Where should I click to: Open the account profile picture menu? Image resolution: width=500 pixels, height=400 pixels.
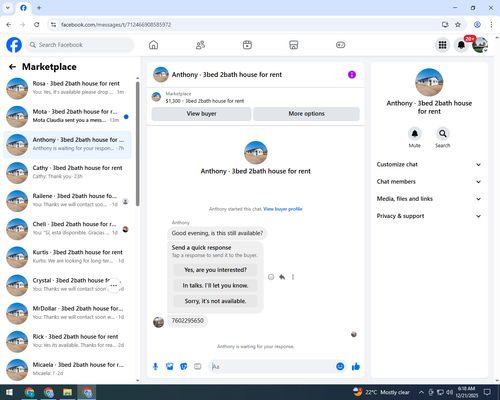pos(480,45)
